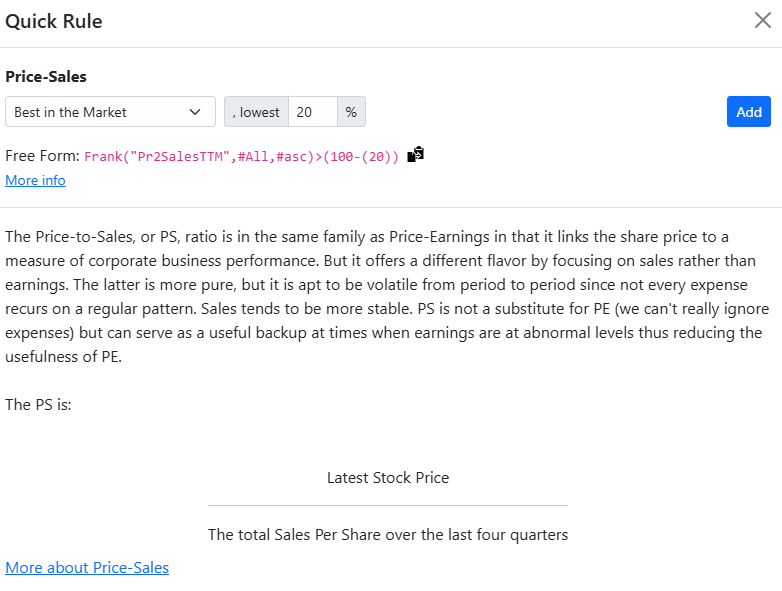Open the Best in the Market dropdown

[110, 112]
